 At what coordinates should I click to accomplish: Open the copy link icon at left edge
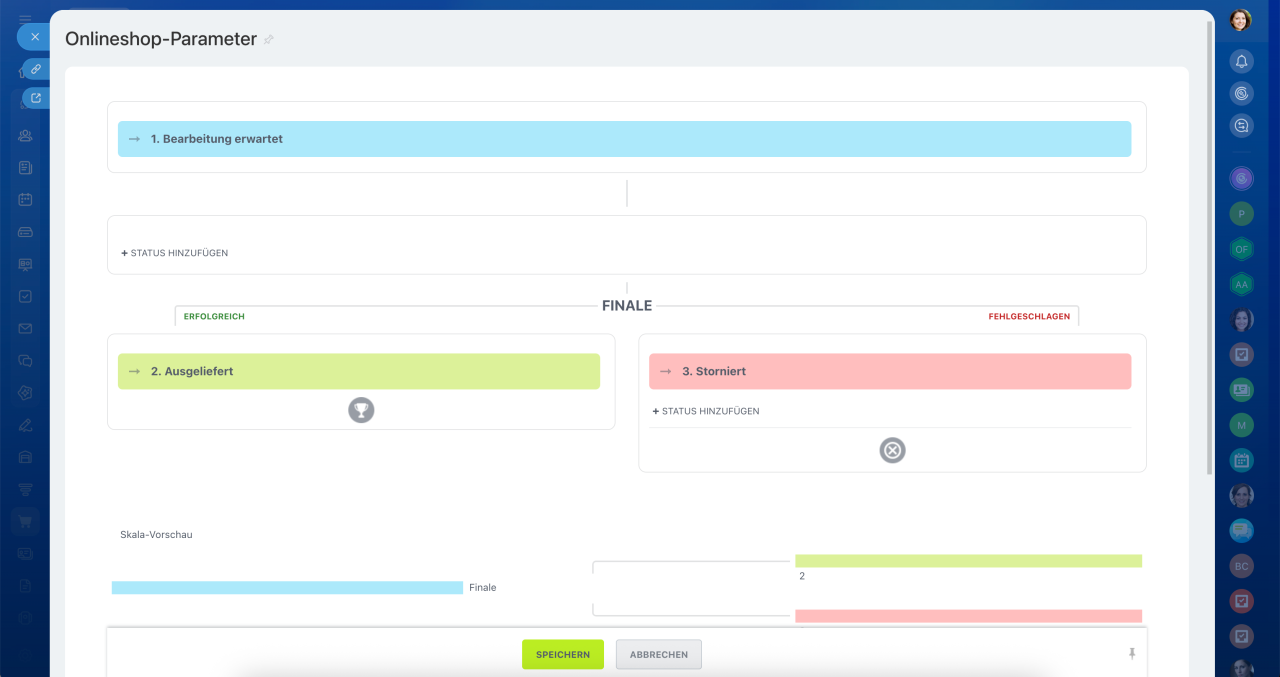[36, 69]
